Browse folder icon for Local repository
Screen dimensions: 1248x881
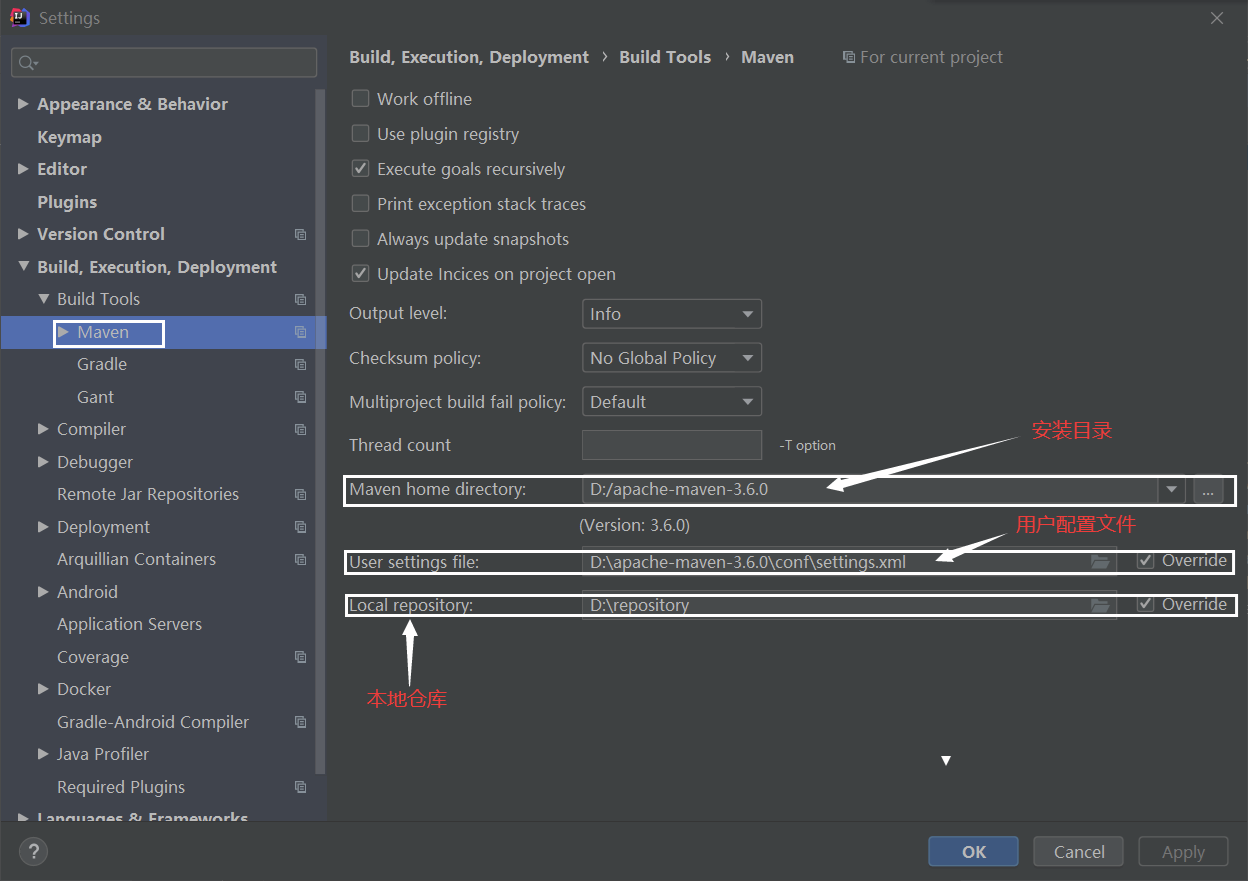(x=1100, y=605)
